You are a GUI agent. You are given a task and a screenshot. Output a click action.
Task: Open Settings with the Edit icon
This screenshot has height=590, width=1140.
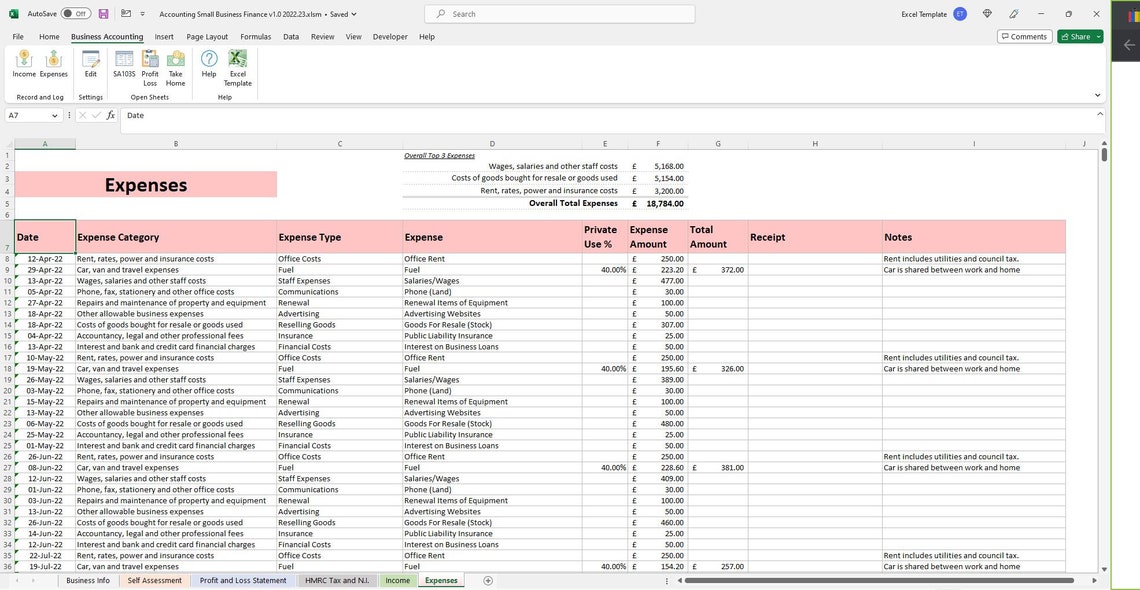90,66
